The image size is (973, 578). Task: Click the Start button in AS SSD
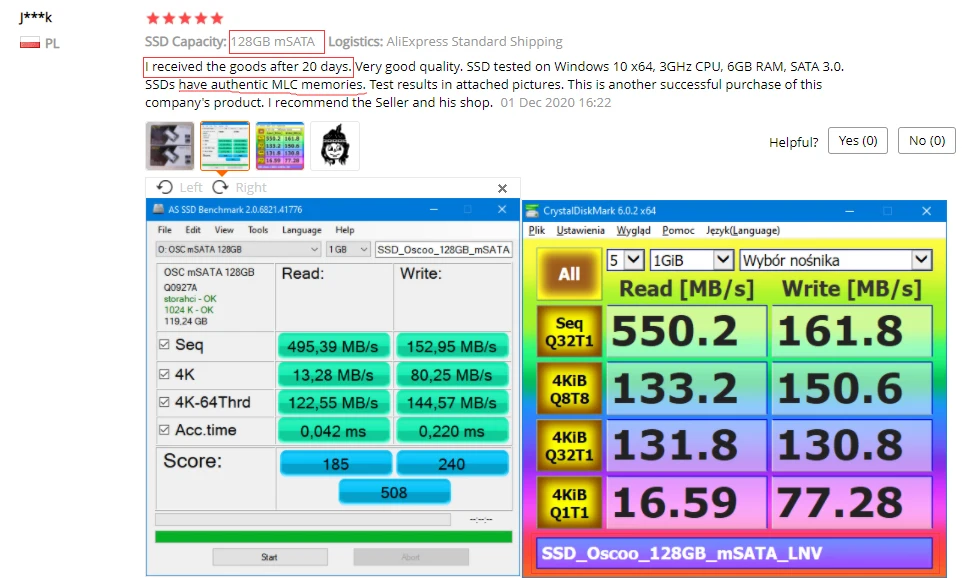pyautogui.click(x=270, y=557)
